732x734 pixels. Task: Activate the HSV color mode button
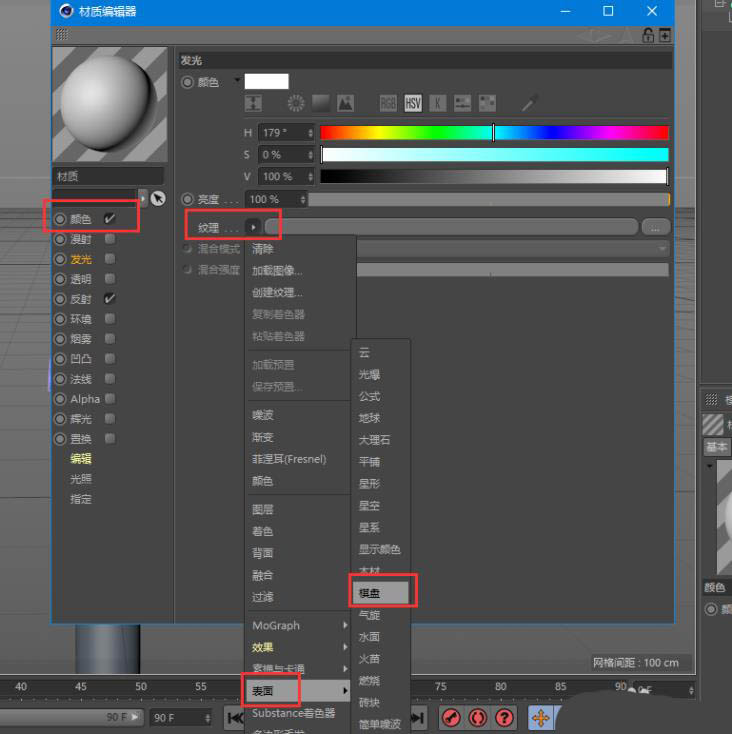coord(413,103)
